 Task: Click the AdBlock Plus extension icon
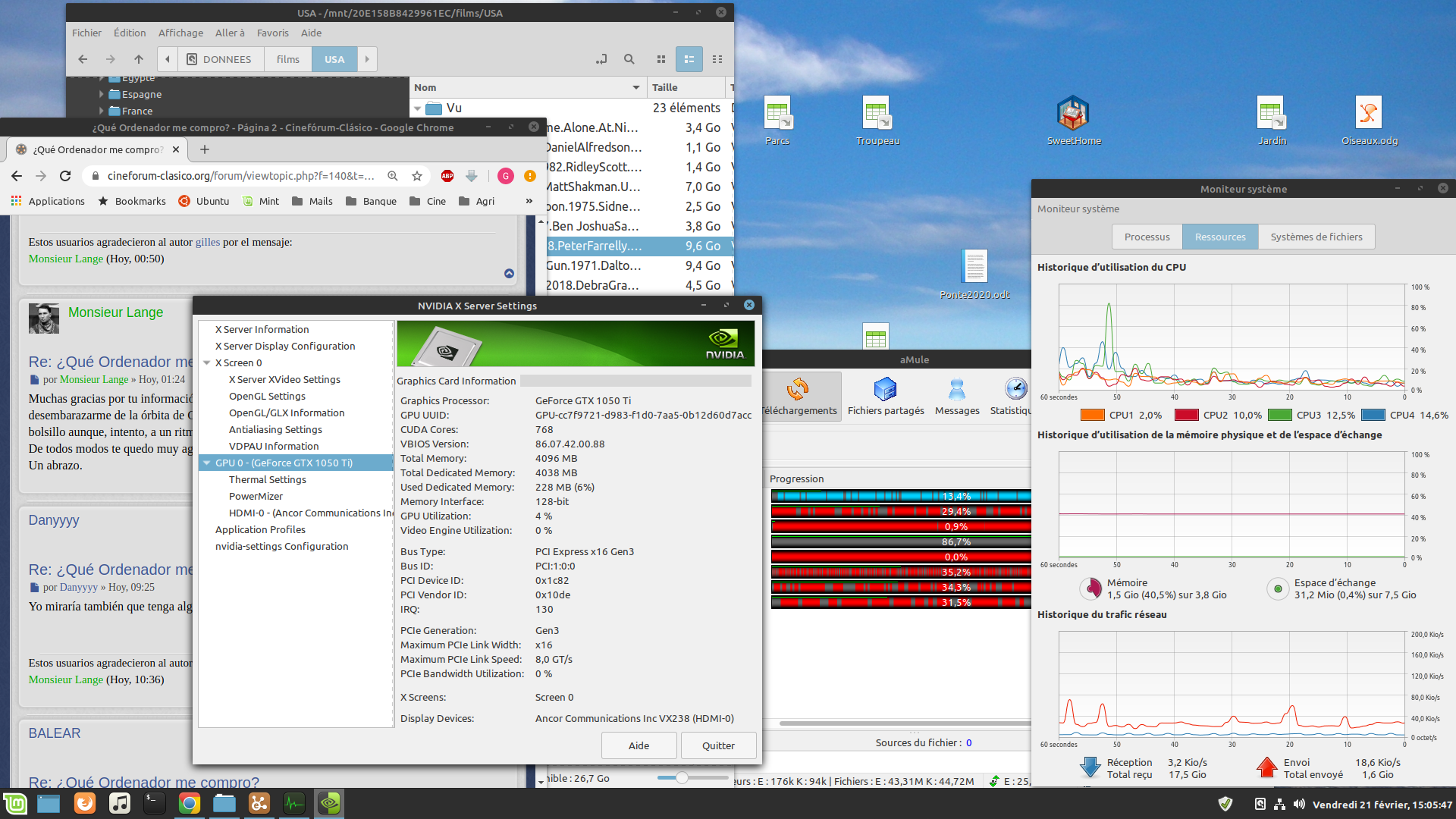447,176
